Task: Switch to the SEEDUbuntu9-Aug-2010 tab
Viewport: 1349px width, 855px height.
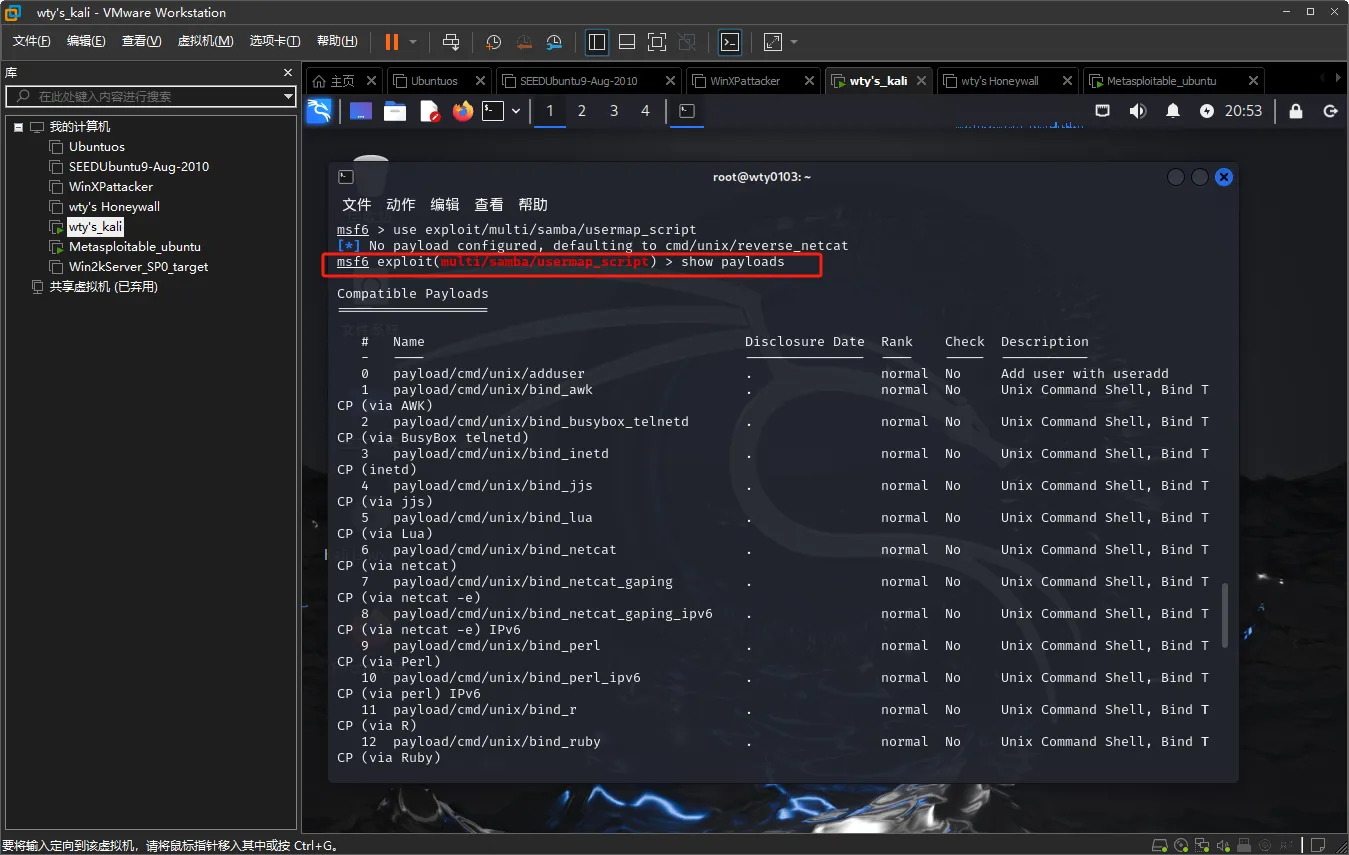Action: click(x=579, y=81)
